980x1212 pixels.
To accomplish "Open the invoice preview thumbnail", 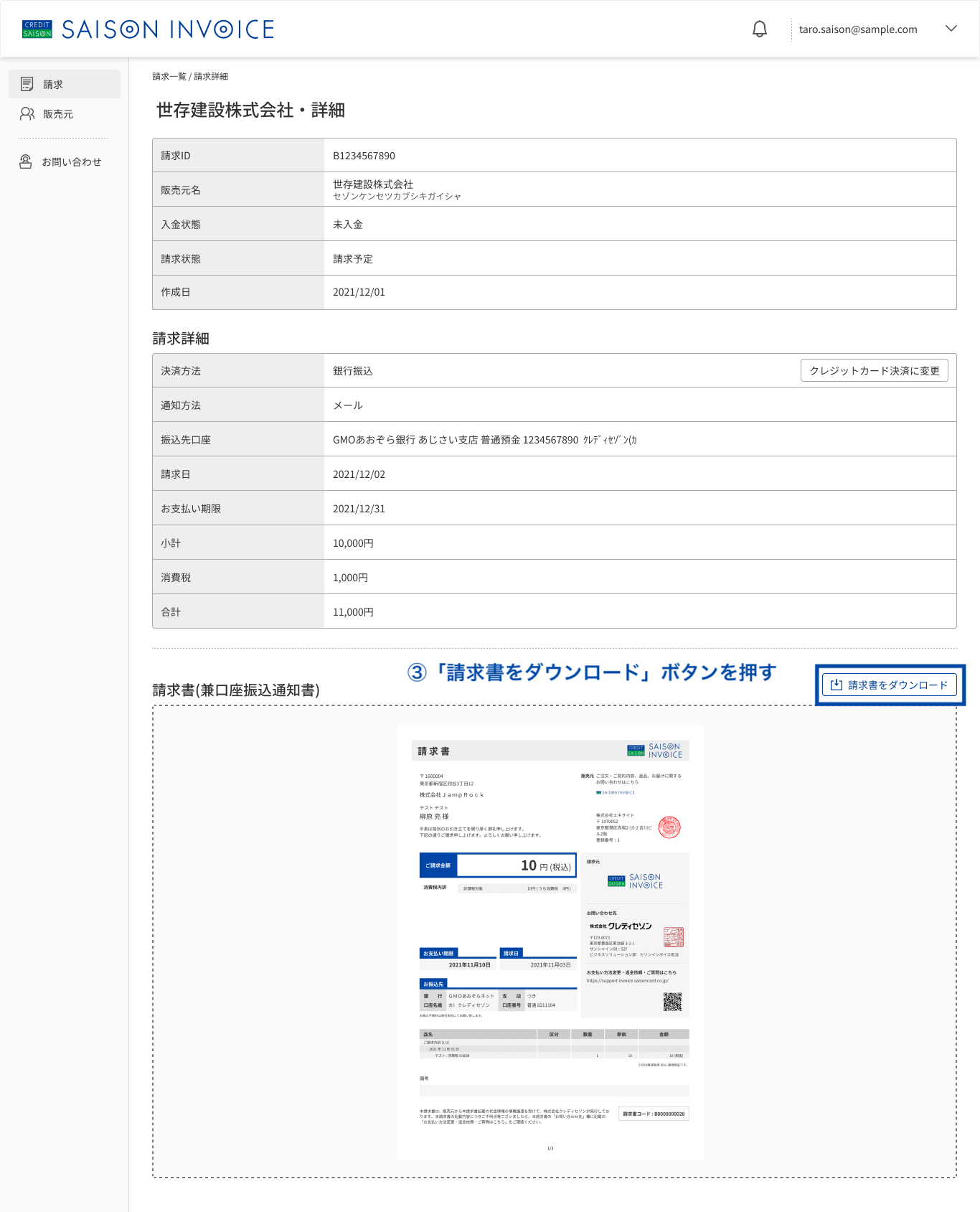I will (x=550, y=942).
